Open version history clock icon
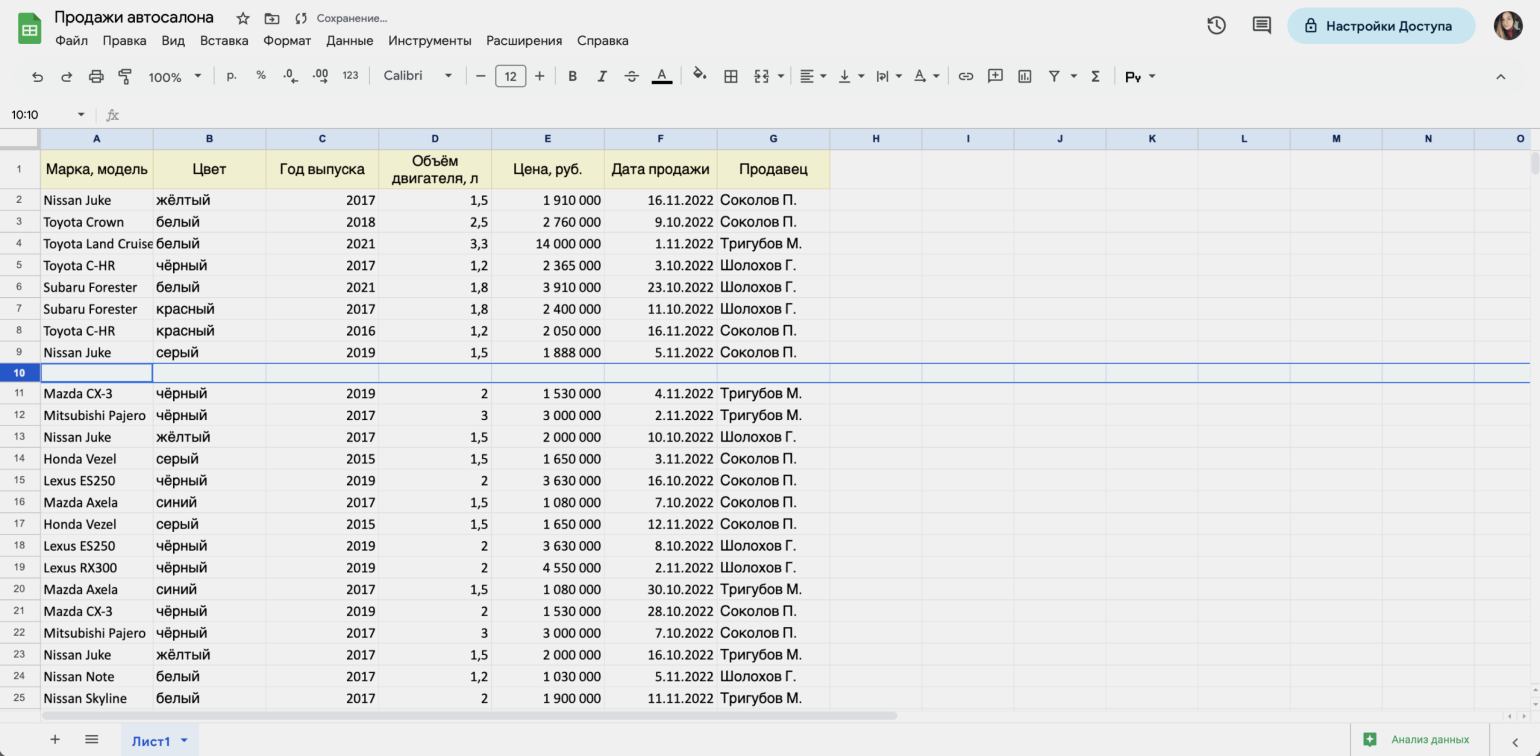Image resolution: width=1540 pixels, height=756 pixels. click(1216, 26)
